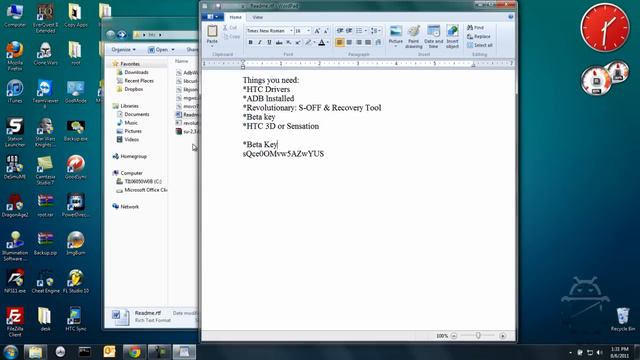Align text left
The width and height of the screenshot is (640, 360).
340,42
